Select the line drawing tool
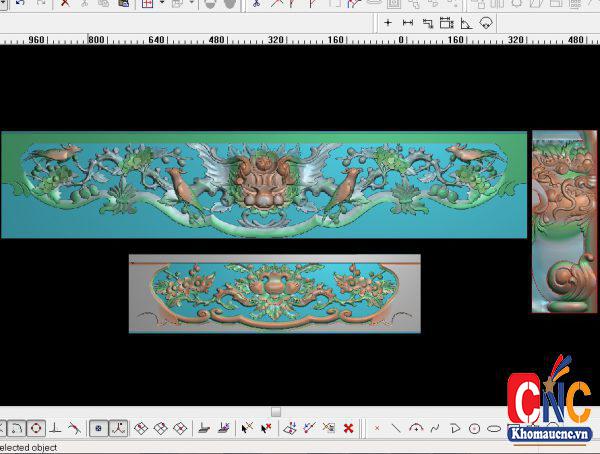This screenshot has width=600, height=454. click(x=396, y=428)
